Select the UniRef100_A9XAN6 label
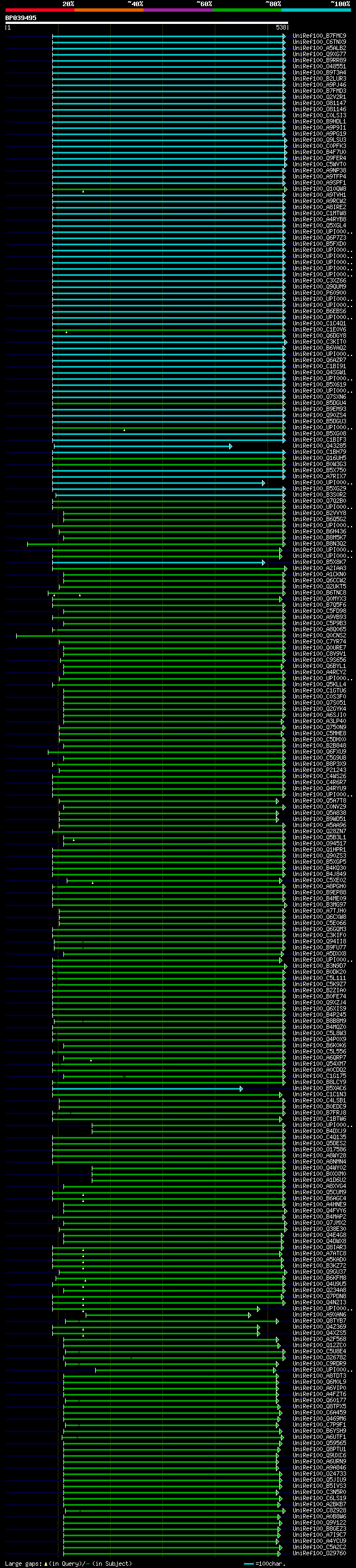356x1568 pixels. click(x=319, y=1315)
